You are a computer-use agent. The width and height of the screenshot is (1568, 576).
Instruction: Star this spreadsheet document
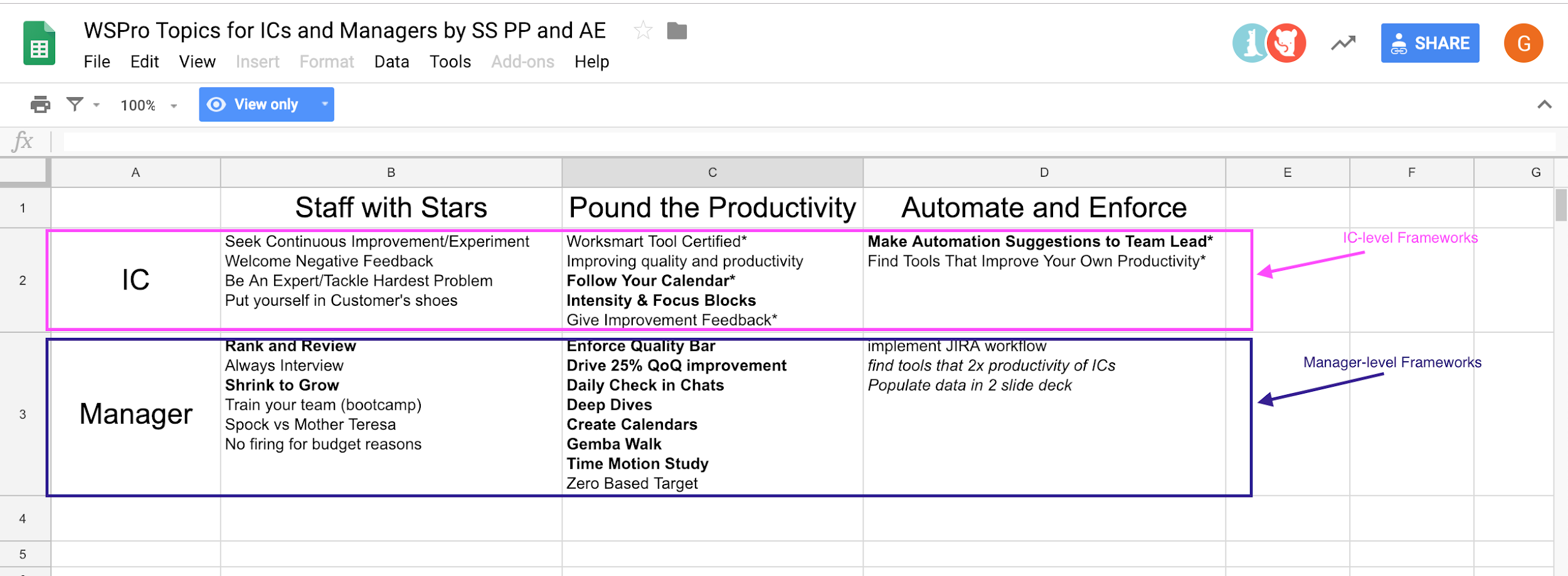click(643, 30)
